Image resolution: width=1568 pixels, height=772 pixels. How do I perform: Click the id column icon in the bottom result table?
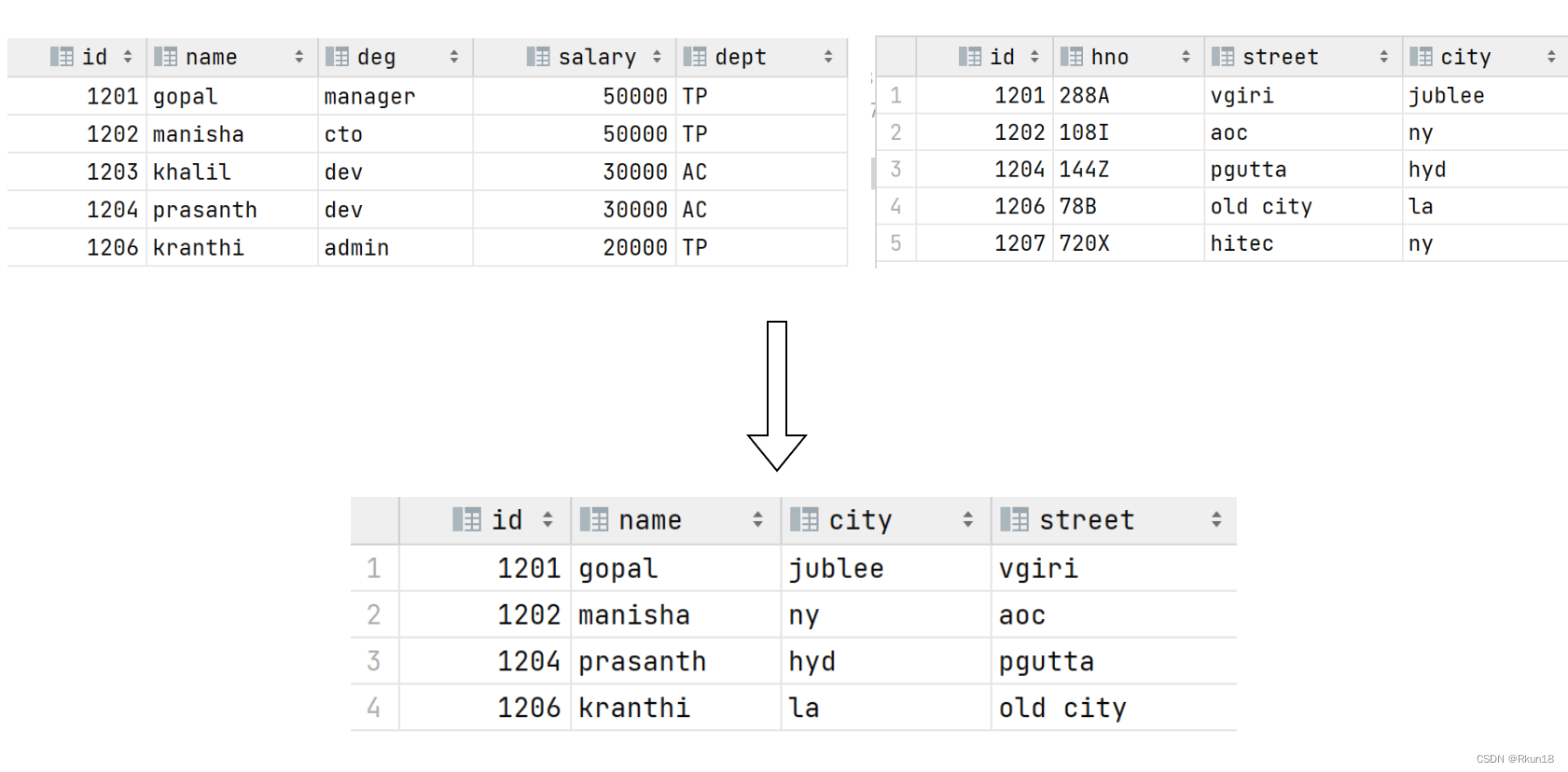(467, 519)
